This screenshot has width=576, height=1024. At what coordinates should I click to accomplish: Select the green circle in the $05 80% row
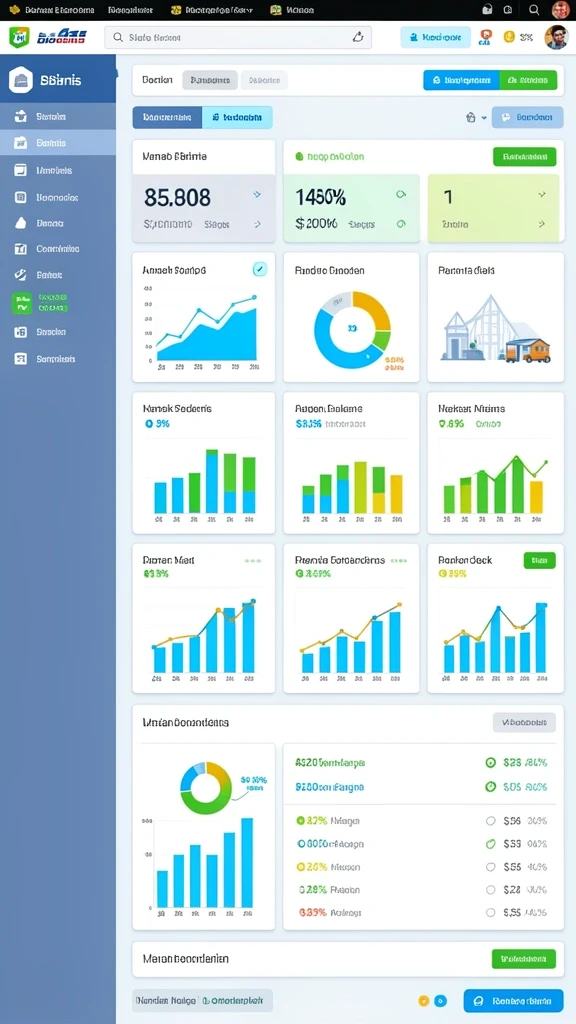pyautogui.click(x=490, y=787)
